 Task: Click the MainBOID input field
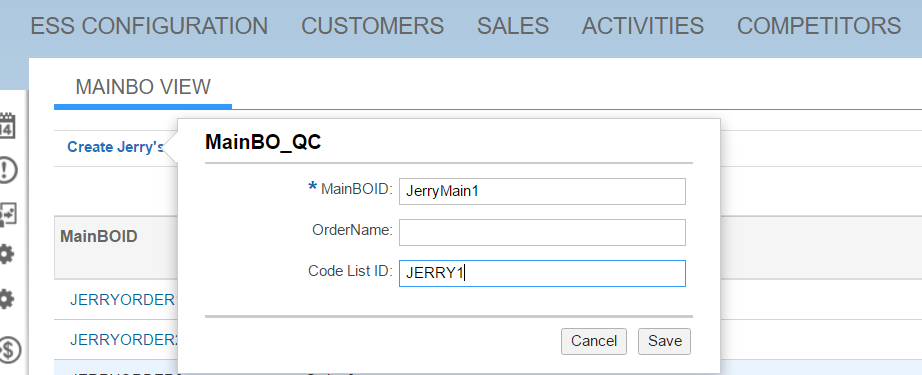point(542,192)
